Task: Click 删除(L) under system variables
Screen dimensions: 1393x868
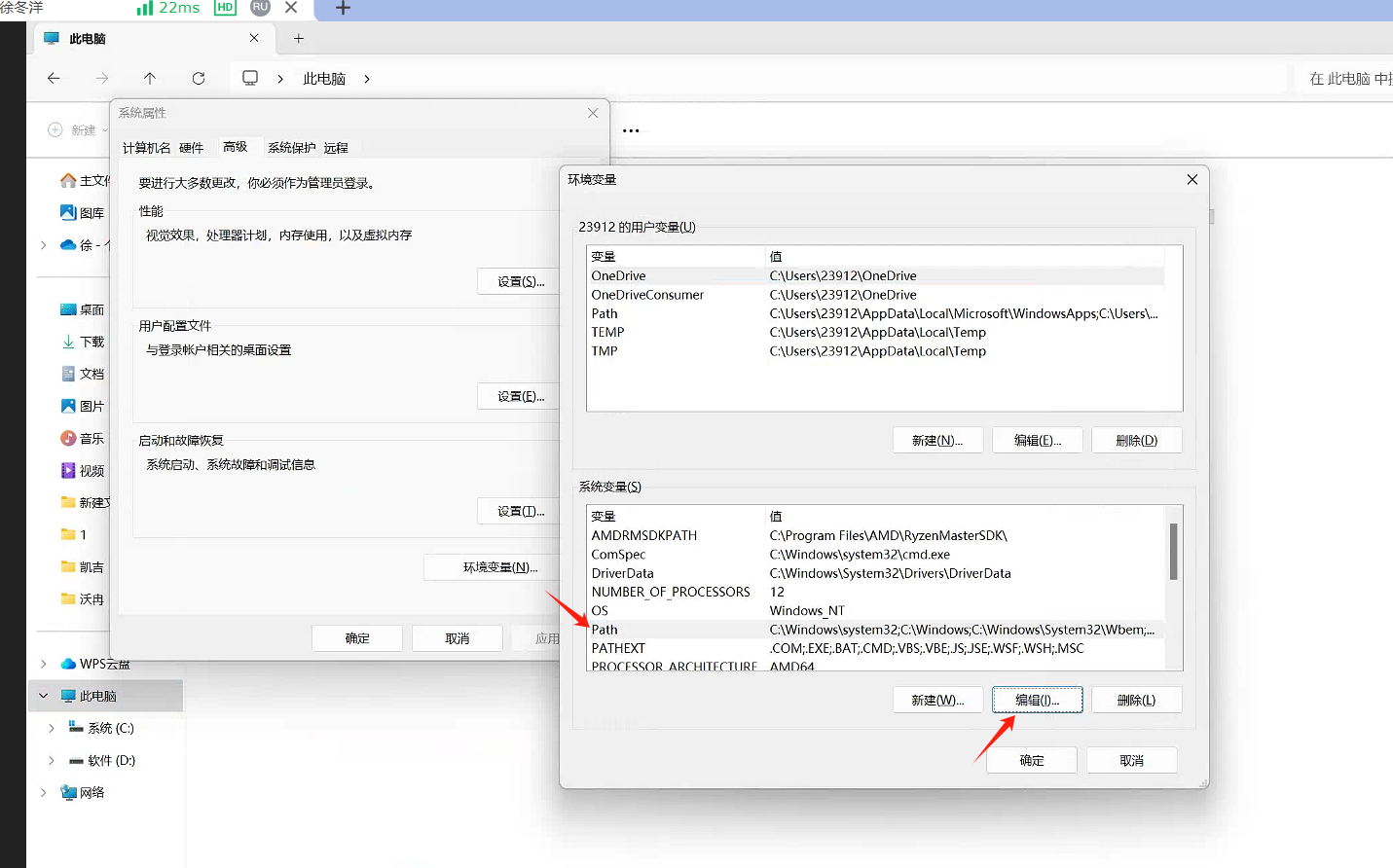Action: pos(1137,700)
